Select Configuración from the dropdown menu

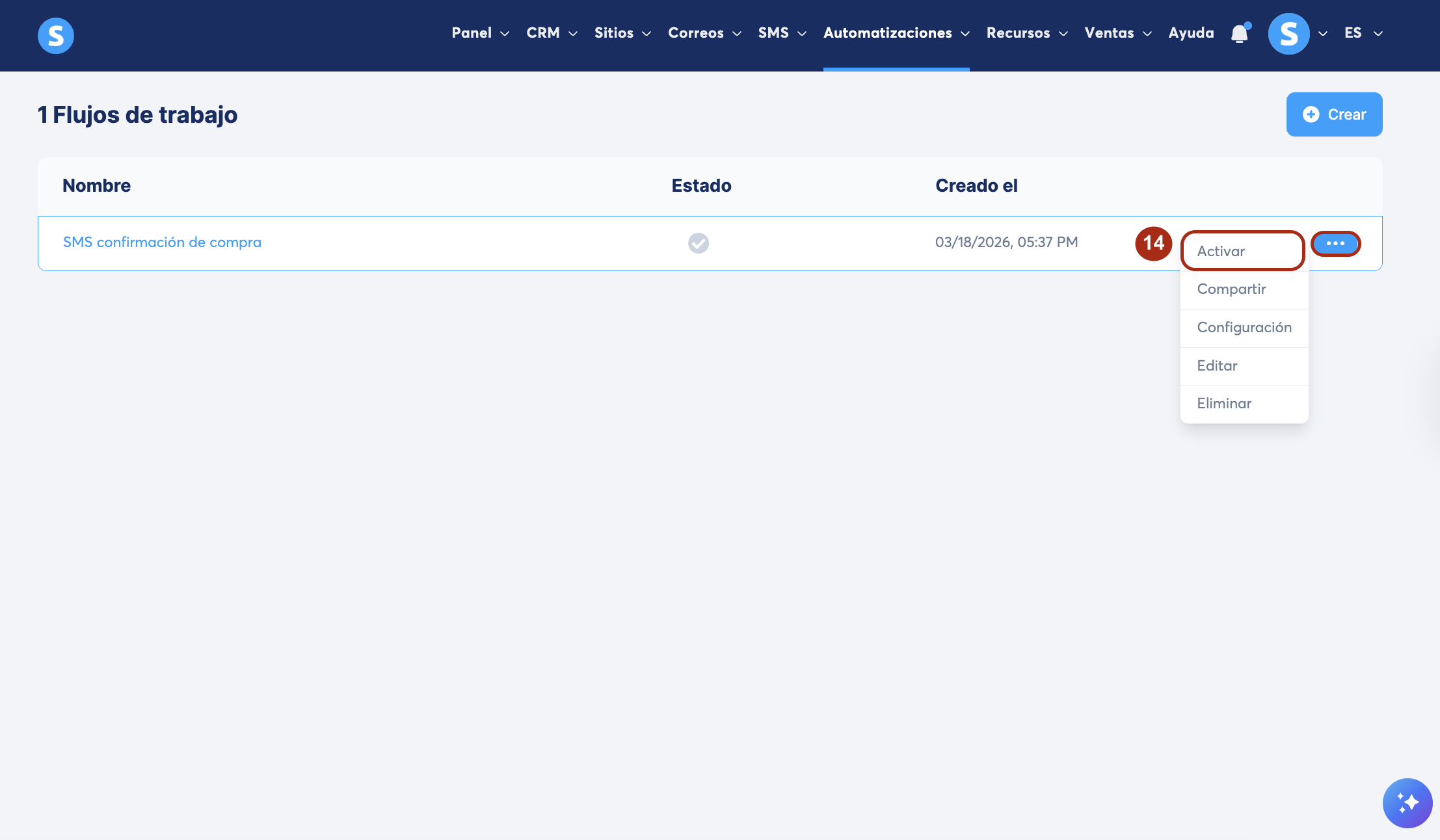click(x=1244, y=327)
